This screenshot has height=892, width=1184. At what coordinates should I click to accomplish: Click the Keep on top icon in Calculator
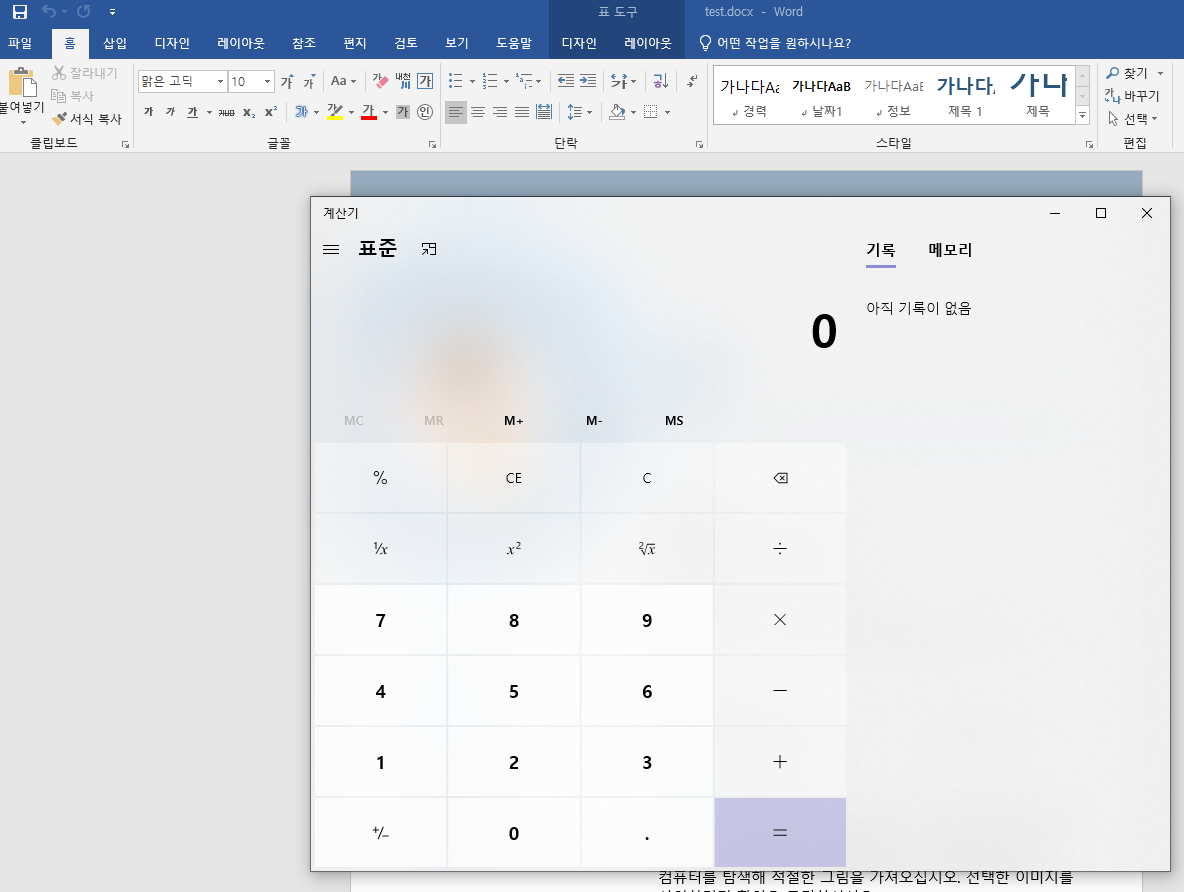point(429,248)
